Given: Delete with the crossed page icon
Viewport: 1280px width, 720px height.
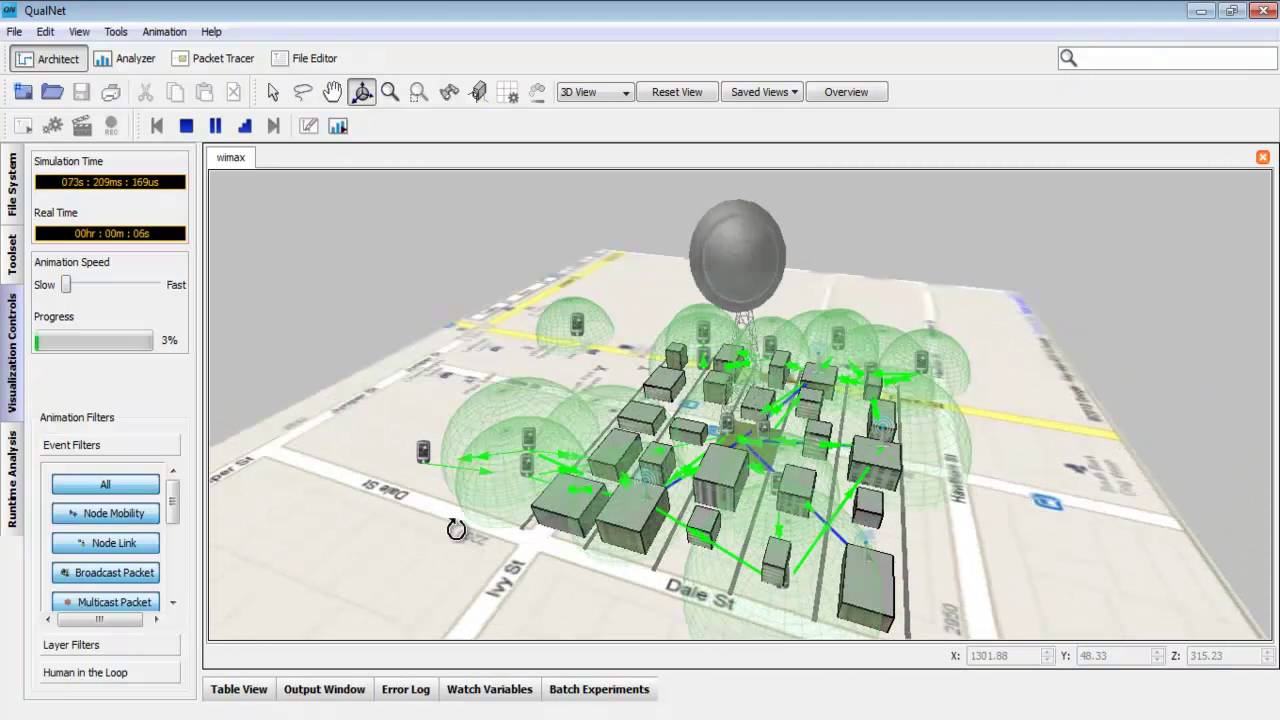Looking at the screenshot, I should pyautogui.click(x=233, y=92).
